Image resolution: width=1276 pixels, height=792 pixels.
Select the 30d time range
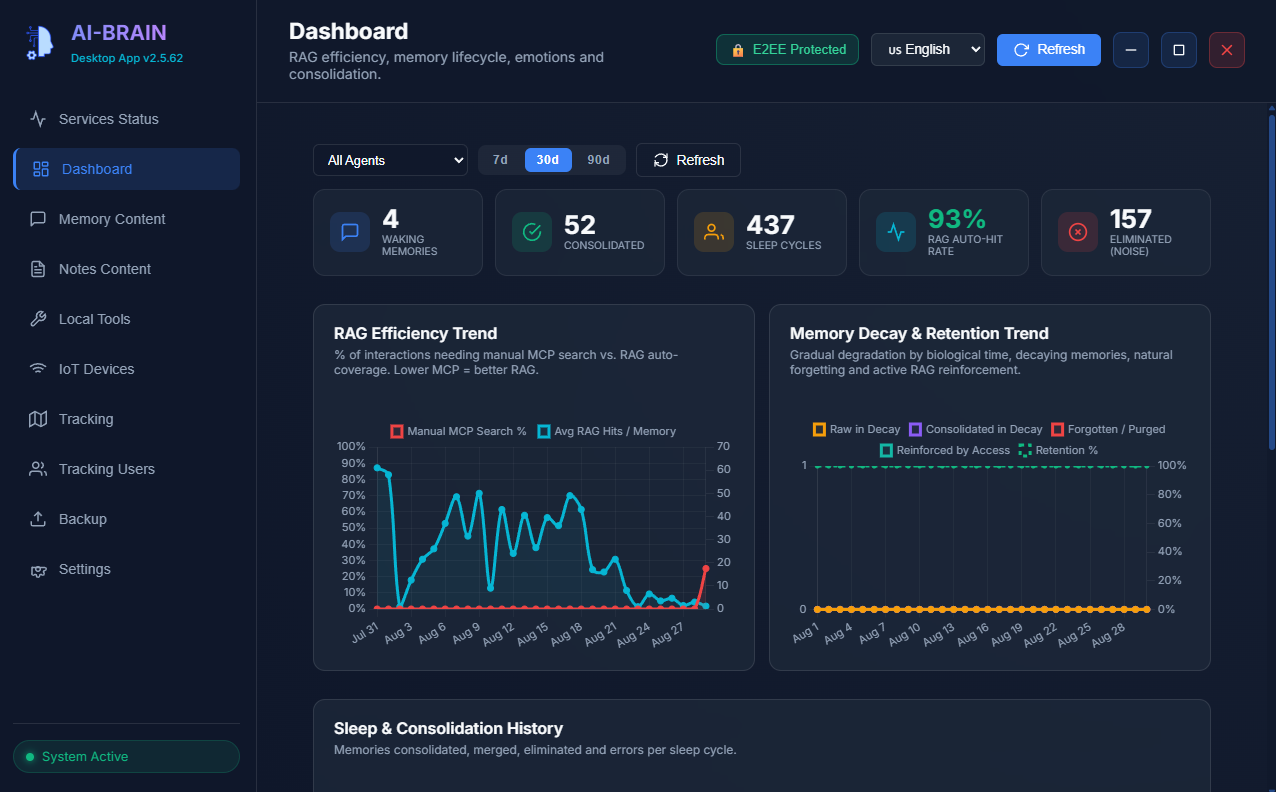pos(548,160)
